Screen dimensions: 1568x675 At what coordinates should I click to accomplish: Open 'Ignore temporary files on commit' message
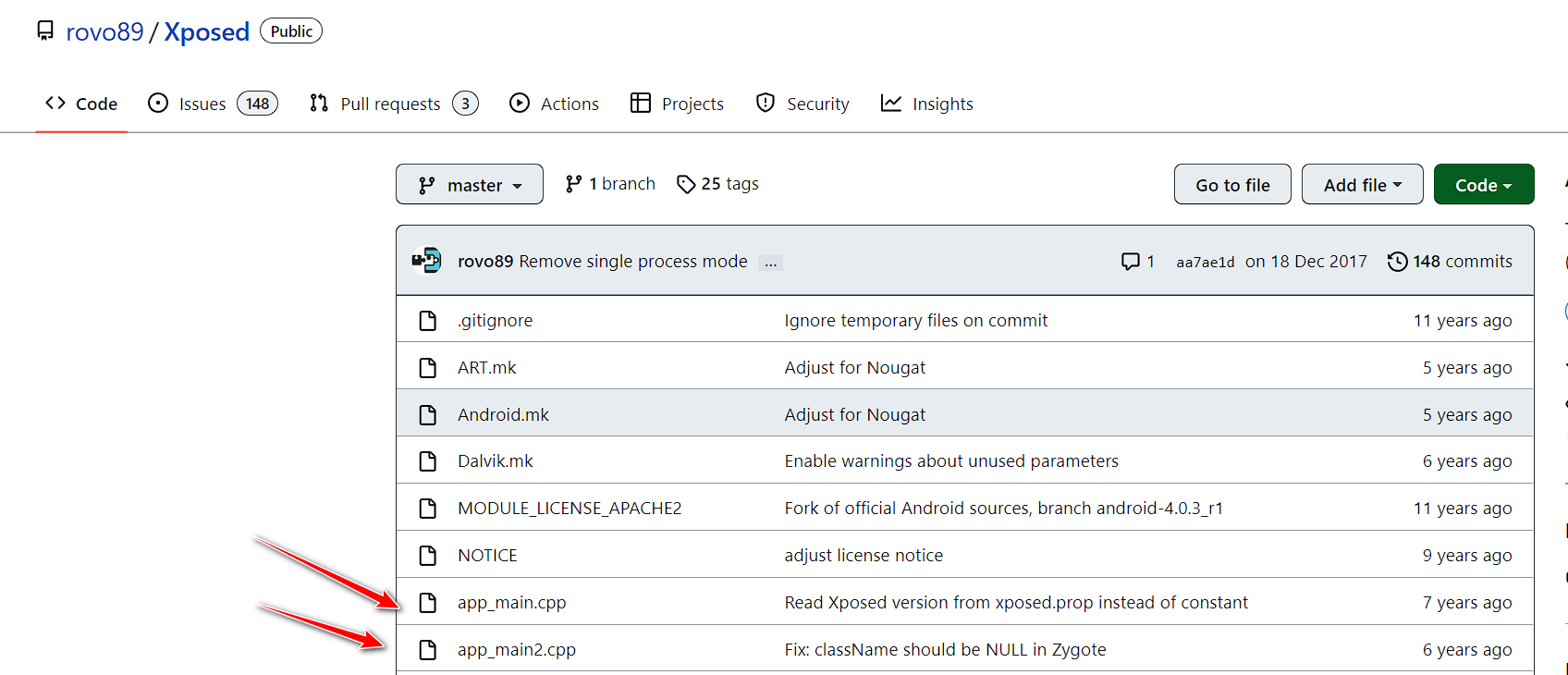tap(915, 321)
